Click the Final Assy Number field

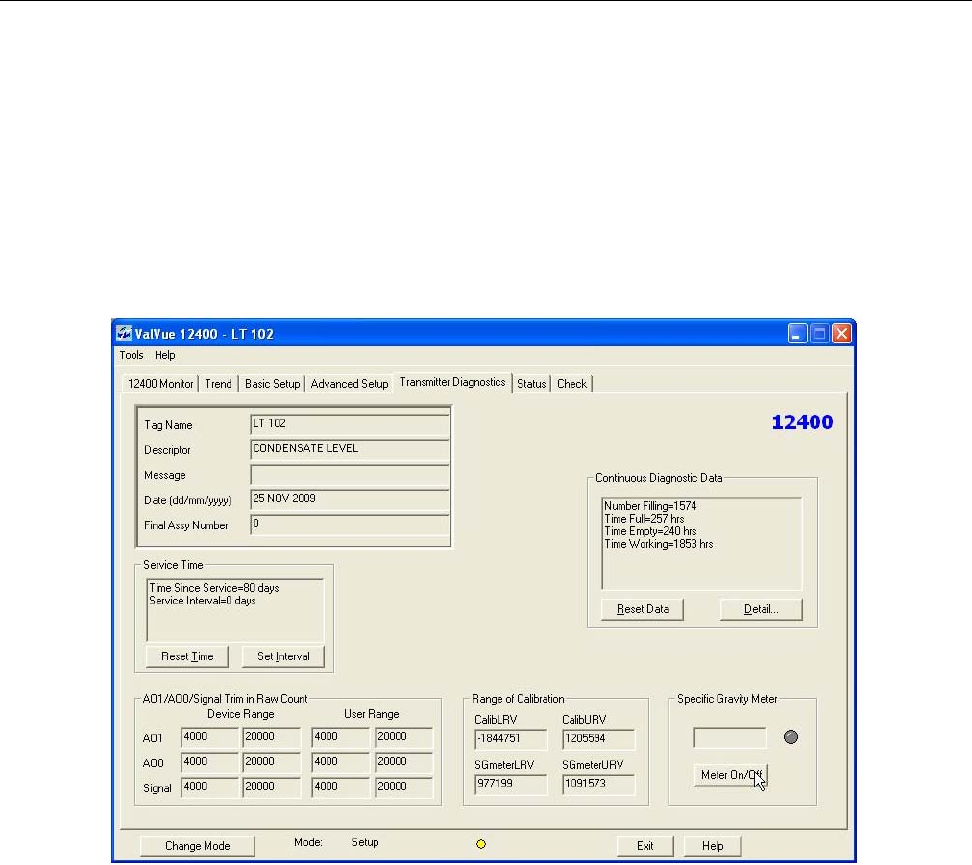coord(350,525)
